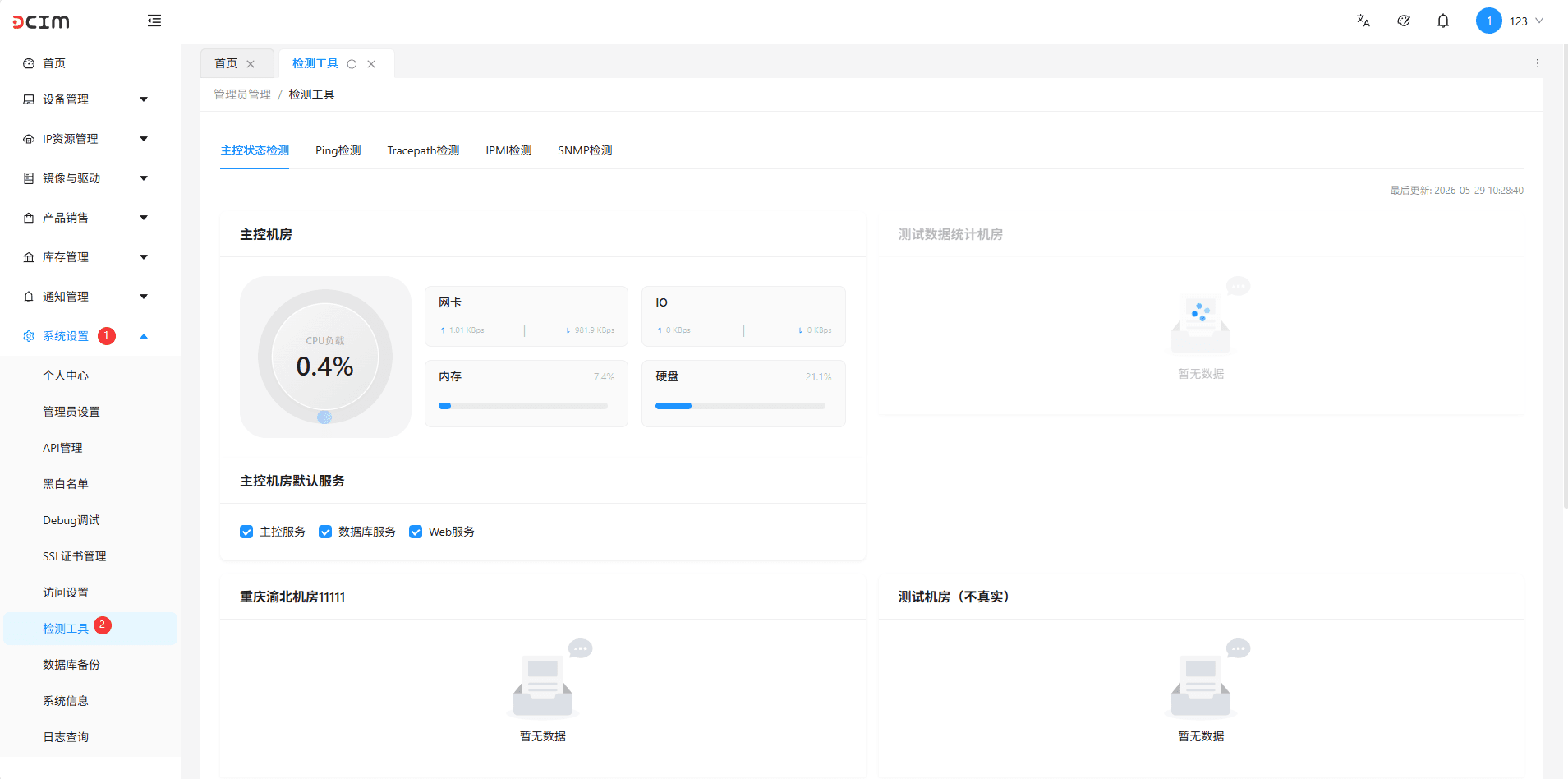The image size is (1568, 779).
Task: Close the 检测工具 tab
Action: pyautogui.click(x=371, y=64)
